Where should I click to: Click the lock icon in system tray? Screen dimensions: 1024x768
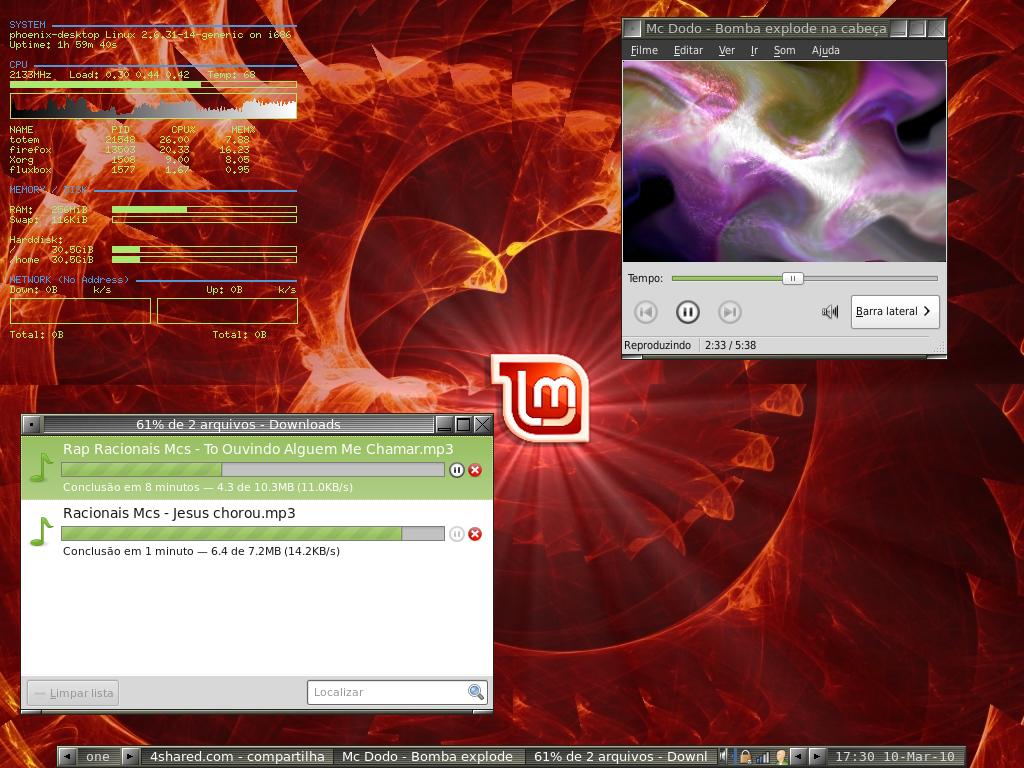click(744, 756)
